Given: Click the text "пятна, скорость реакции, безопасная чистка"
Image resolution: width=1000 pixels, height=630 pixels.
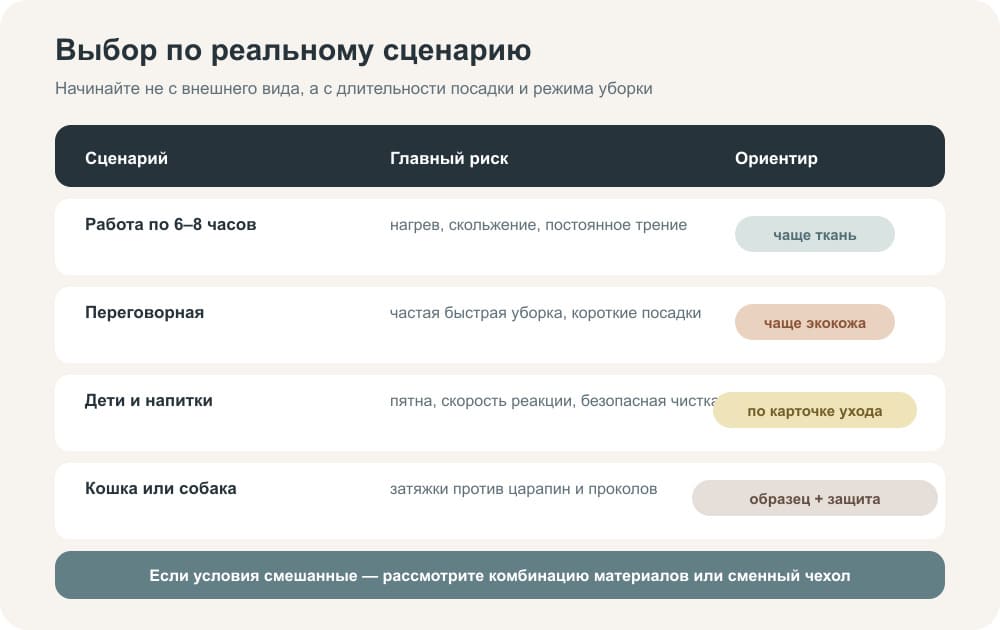Looking at the screenshot, I should tap(553, 401).
